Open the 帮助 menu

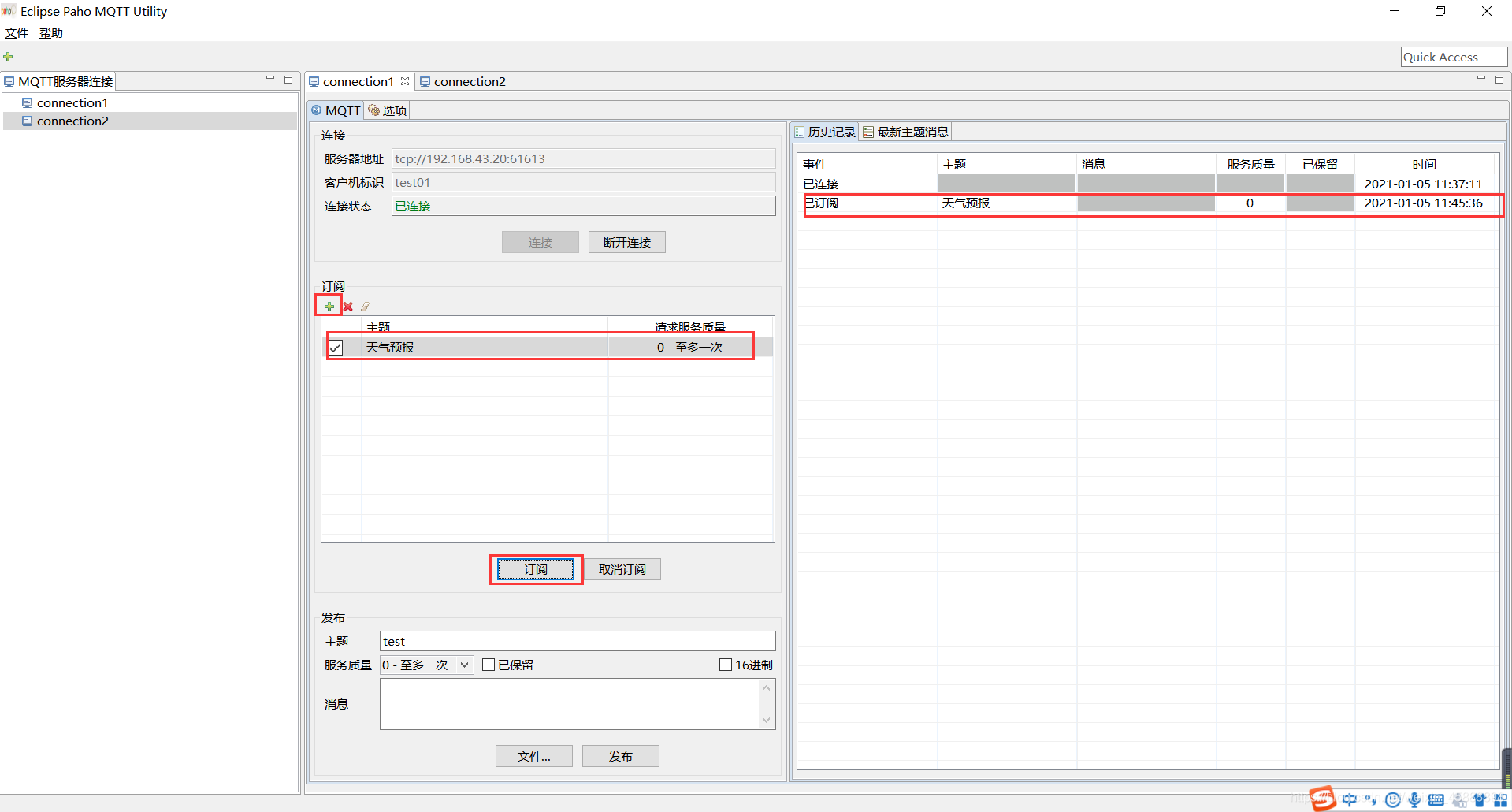[51, 33]
